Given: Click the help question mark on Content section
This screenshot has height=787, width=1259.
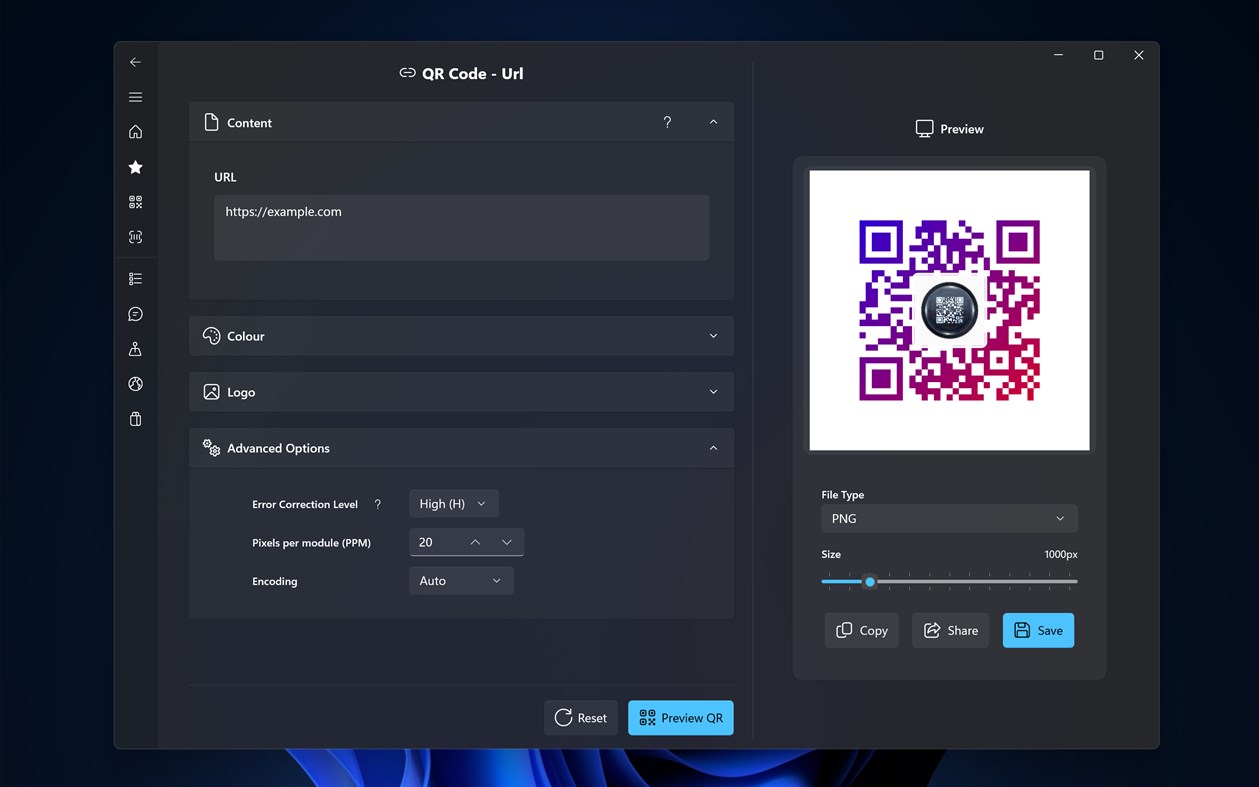Looking at the screenshot, I should click(667, 121).
